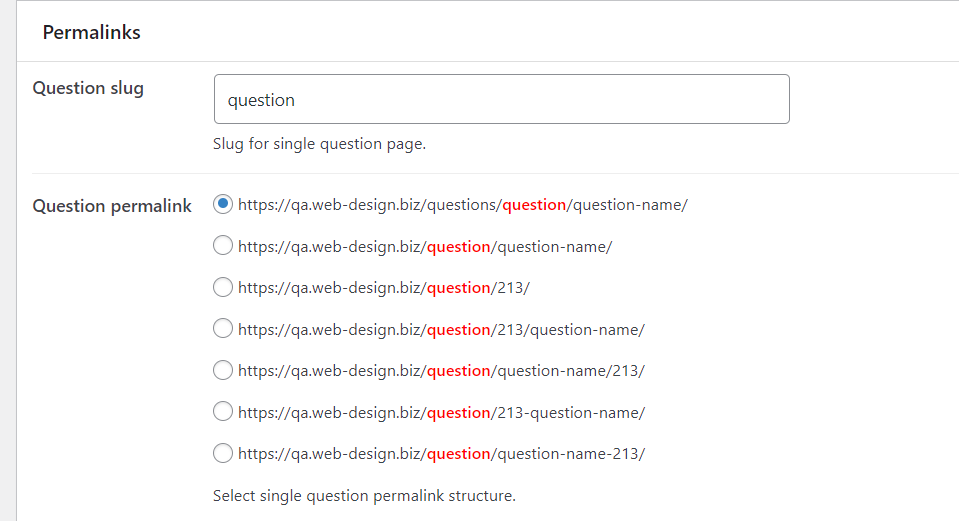The image size is (959, 521).
Task: Choose the question/213-question-name/ radio button
Action: [x=223, y=412]
